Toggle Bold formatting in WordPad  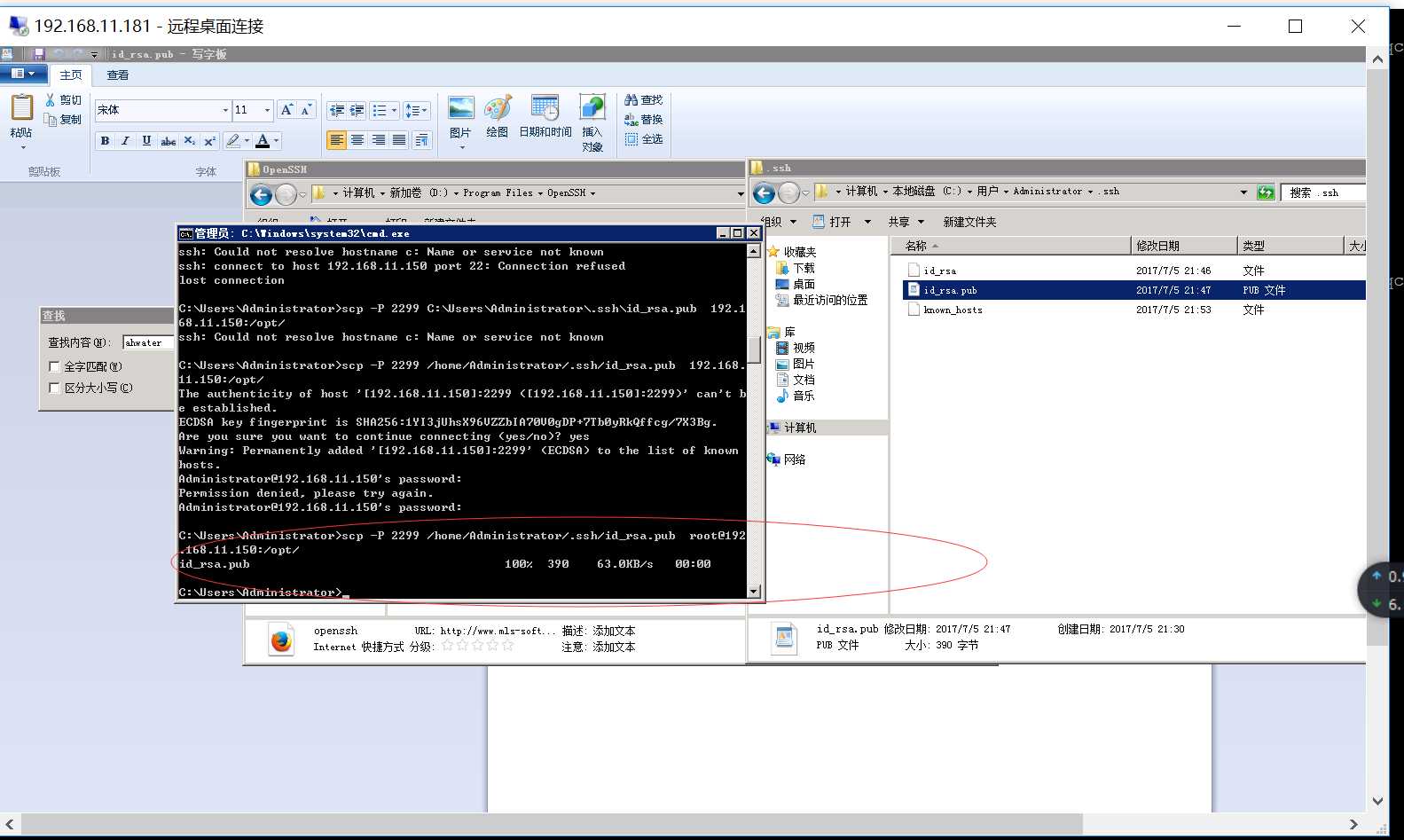(x=105, y=140)
